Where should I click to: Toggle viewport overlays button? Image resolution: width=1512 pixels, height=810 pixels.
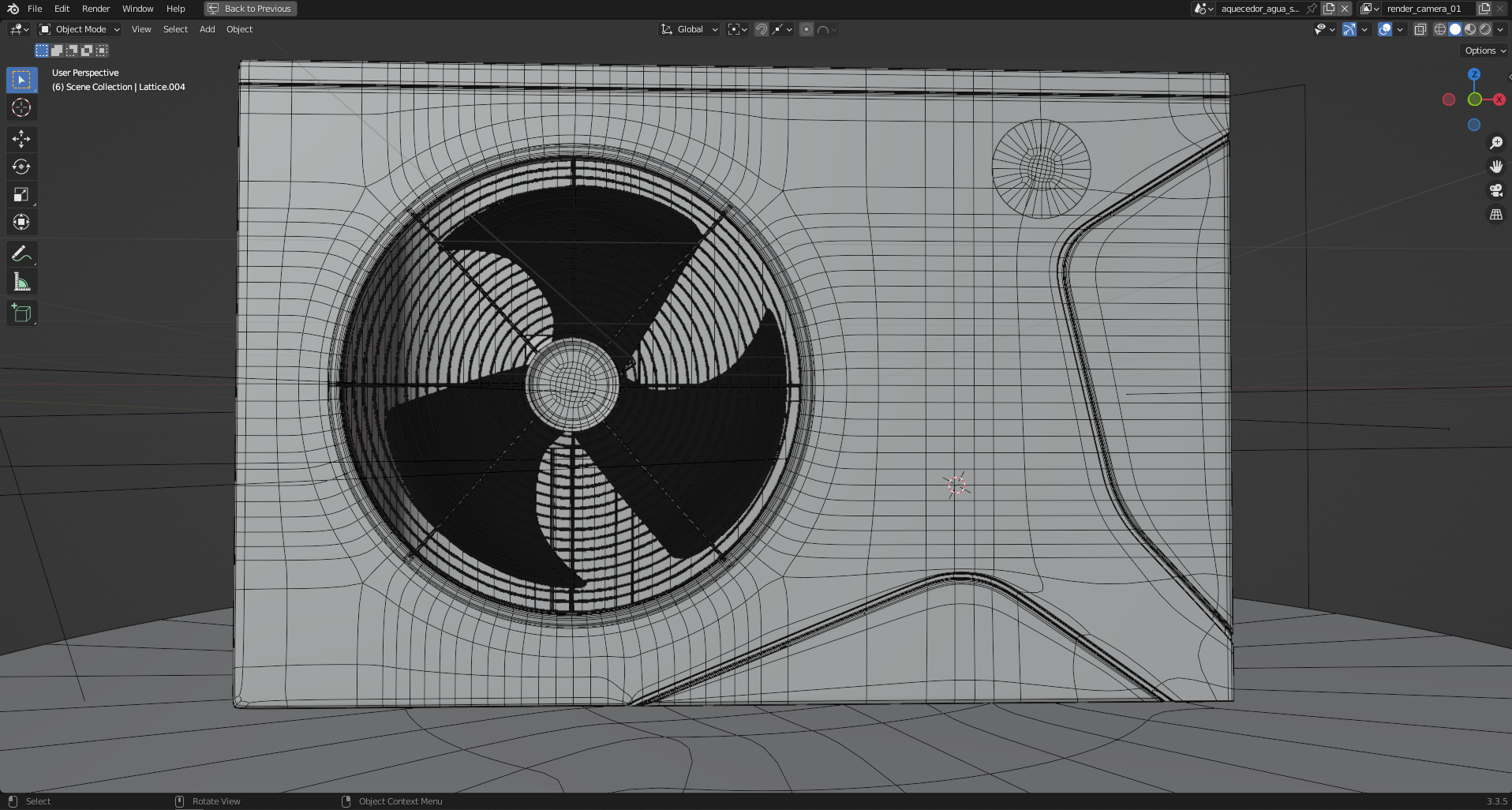1385,29
